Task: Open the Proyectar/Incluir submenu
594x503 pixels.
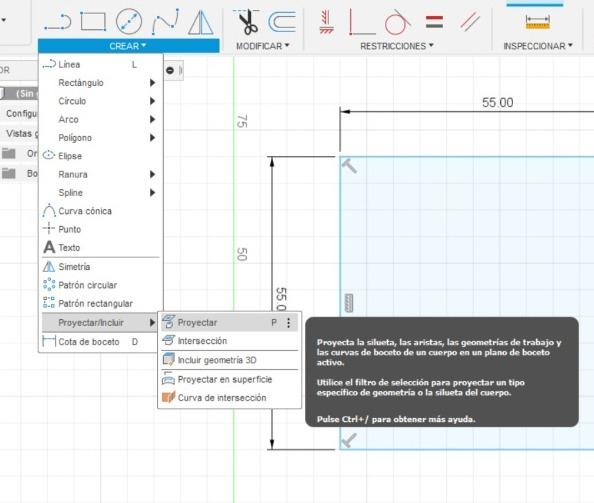Action: coord(100,323)
